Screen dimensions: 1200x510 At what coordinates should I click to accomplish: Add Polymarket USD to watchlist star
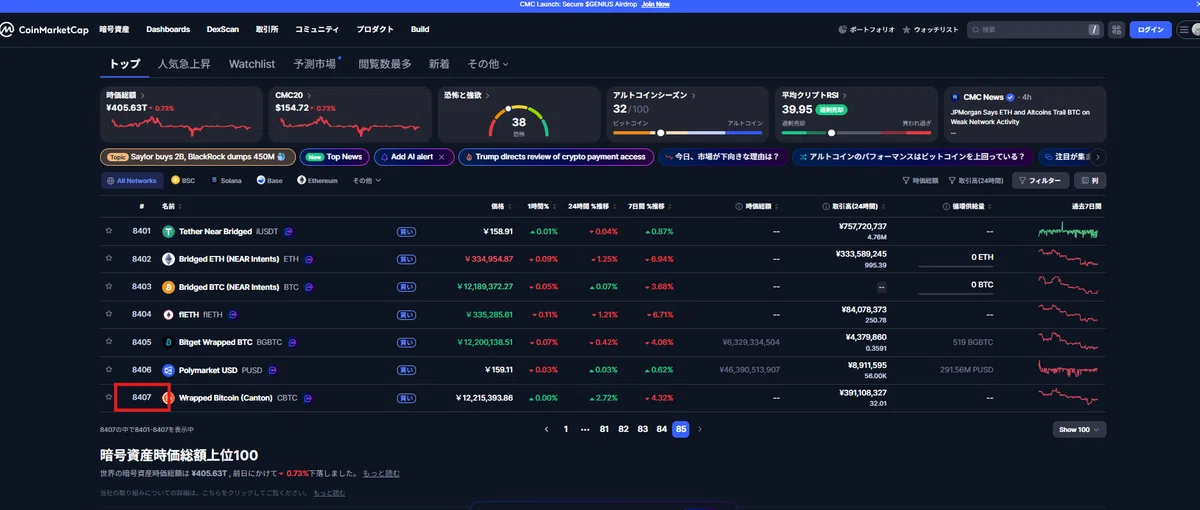pos(109,369)
